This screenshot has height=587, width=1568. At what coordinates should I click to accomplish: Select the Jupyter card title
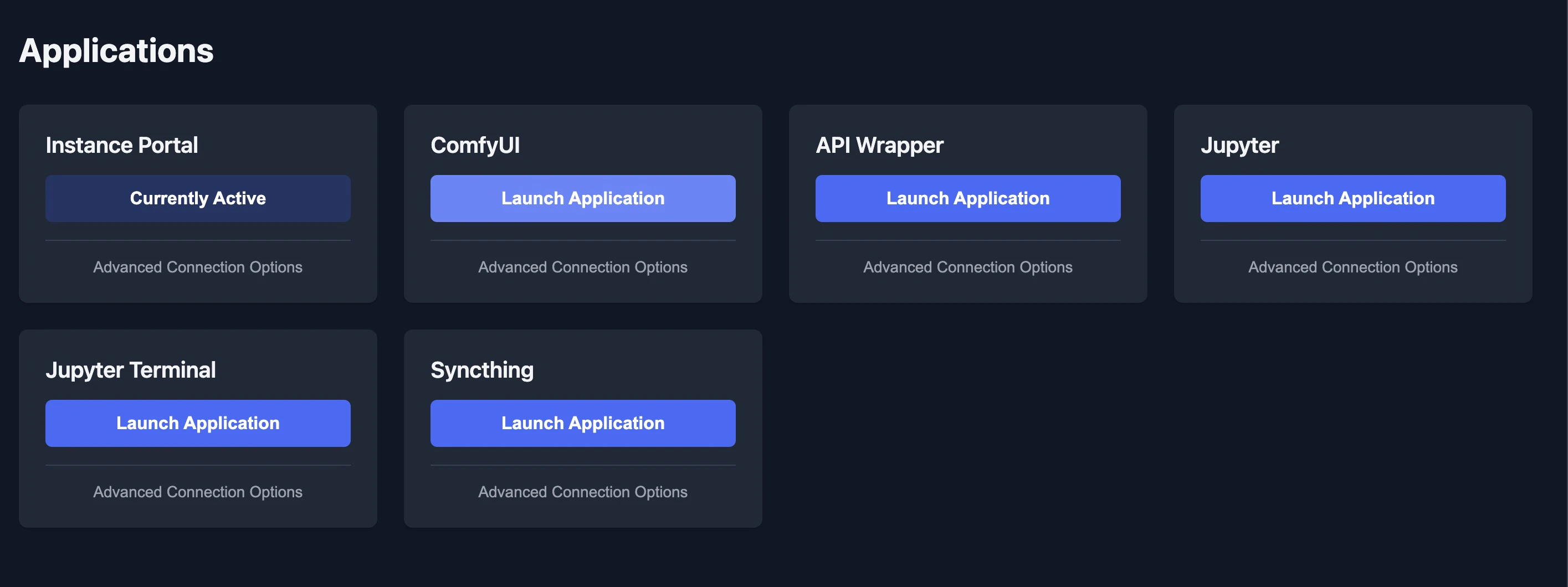(1239, 145)
